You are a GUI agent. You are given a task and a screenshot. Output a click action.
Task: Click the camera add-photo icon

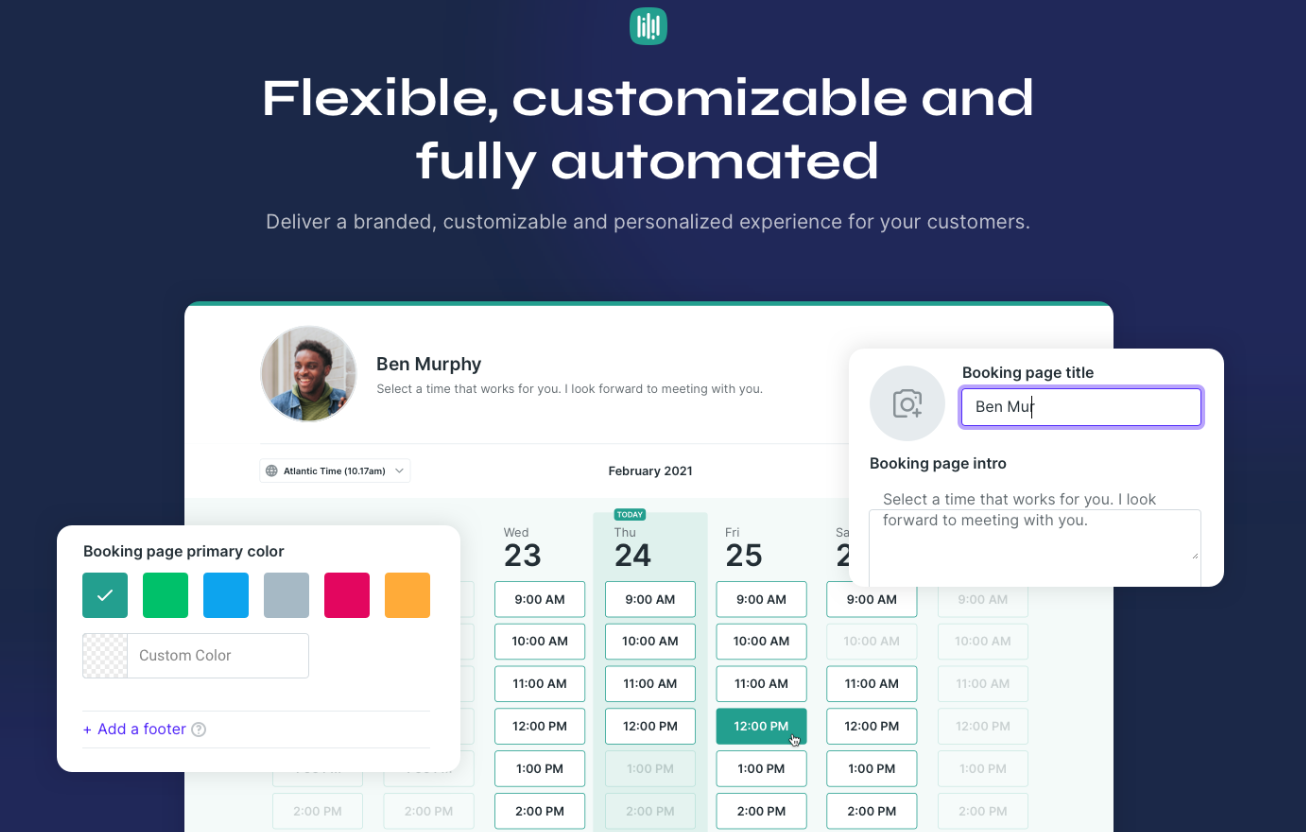coord(907,404)
